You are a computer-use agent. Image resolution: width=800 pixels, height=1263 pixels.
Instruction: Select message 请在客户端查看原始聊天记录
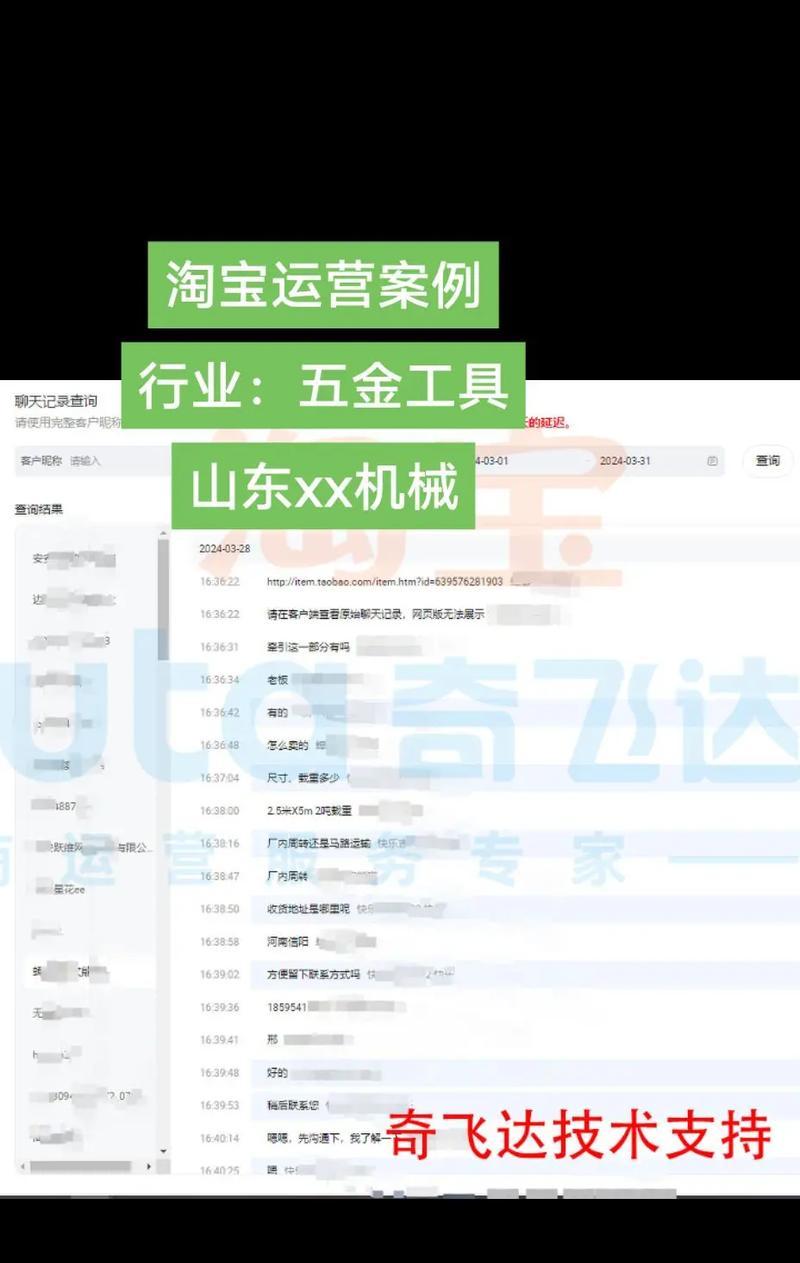375,614
